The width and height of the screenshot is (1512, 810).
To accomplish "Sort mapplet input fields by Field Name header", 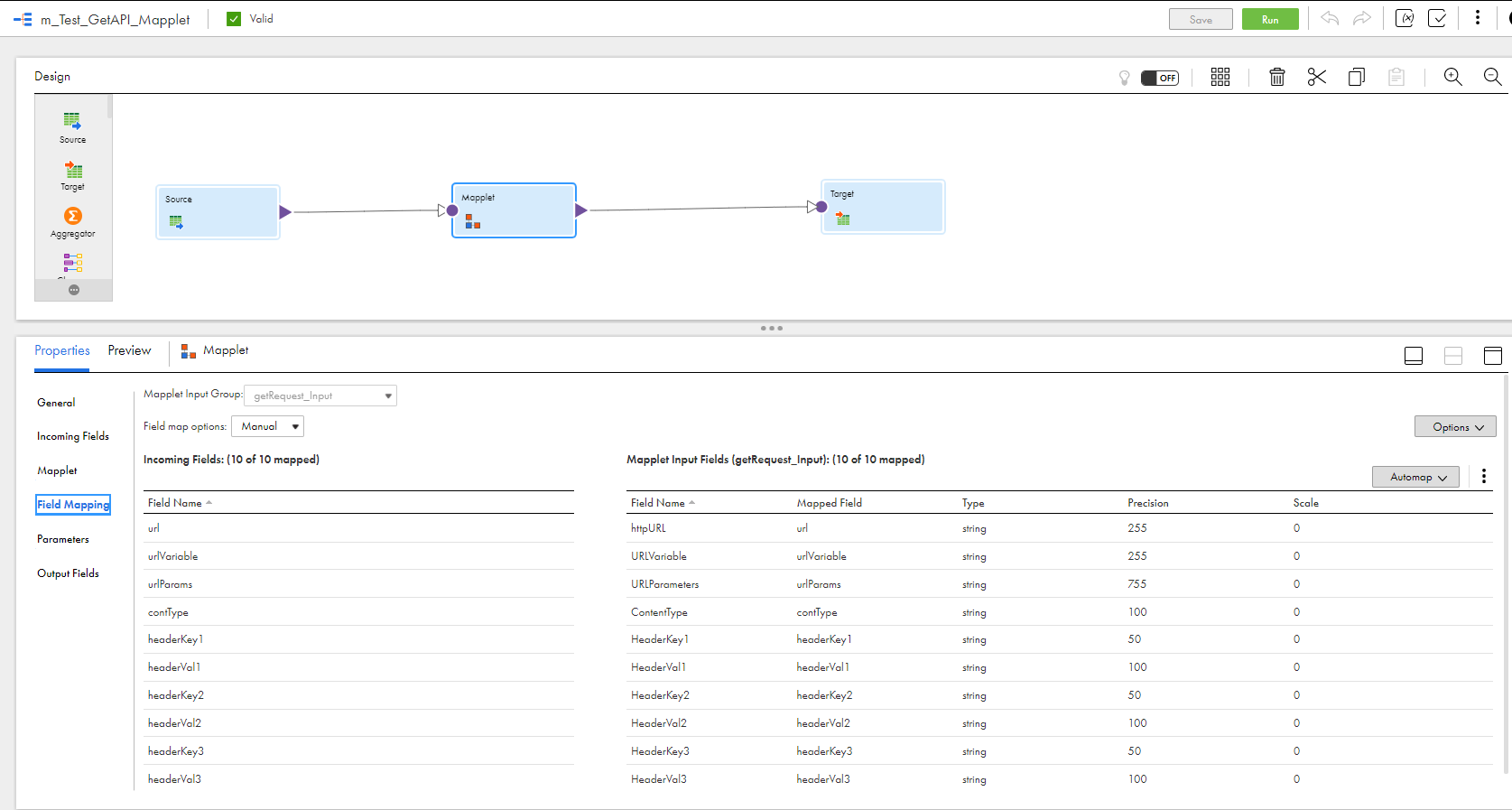I will click(663, 503).
